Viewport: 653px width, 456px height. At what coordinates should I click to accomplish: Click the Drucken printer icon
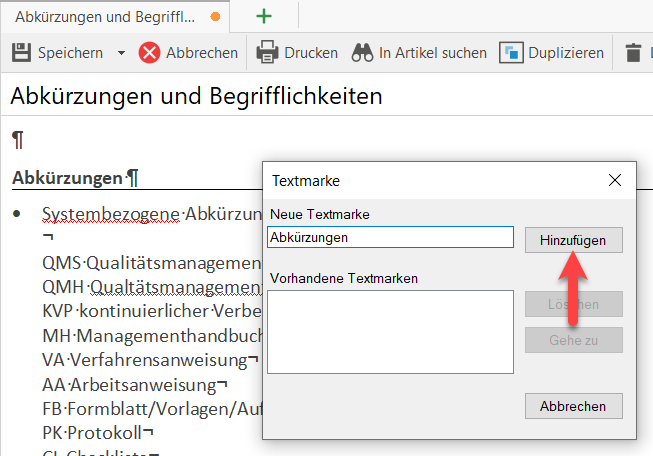[267, 53]
